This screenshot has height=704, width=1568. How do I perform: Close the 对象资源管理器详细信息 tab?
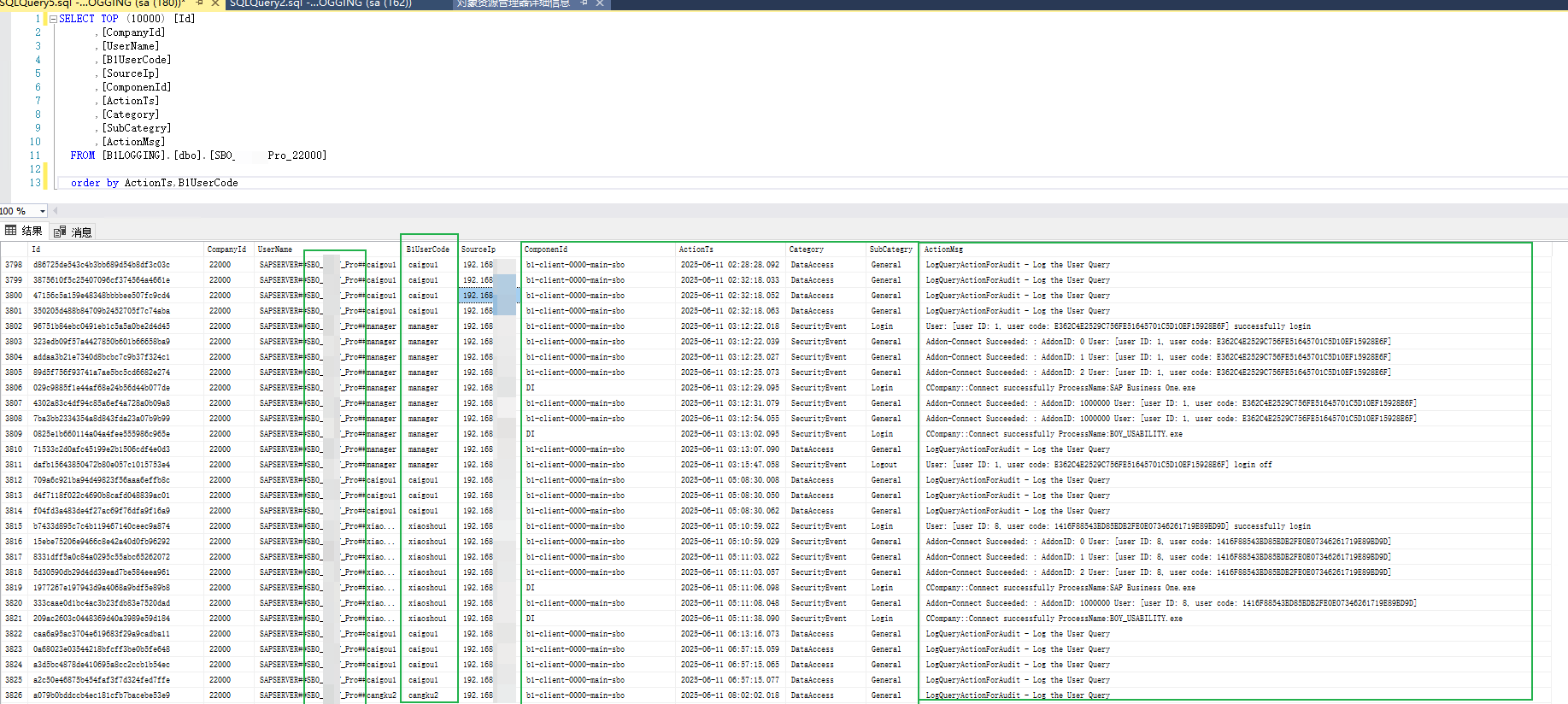[600, 3]
